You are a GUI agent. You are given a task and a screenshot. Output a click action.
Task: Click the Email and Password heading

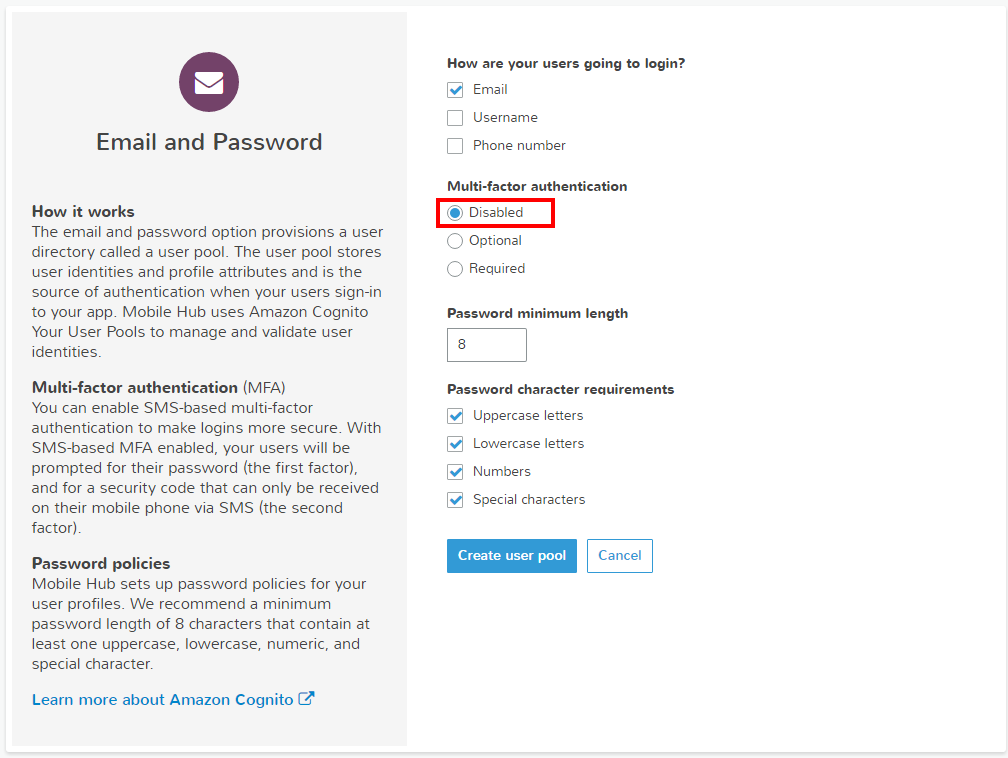pyautogui.click(x=209, y=142)
